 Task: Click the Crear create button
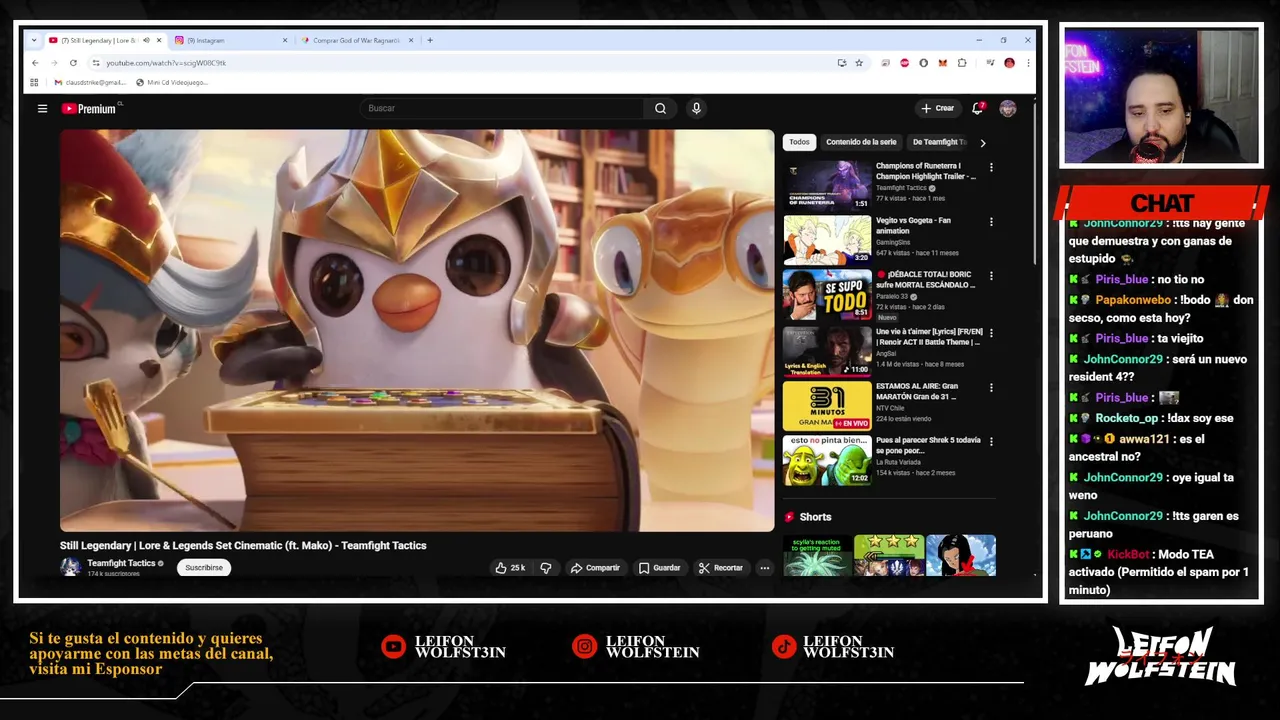pyautogui.click(x=937, y=108)
